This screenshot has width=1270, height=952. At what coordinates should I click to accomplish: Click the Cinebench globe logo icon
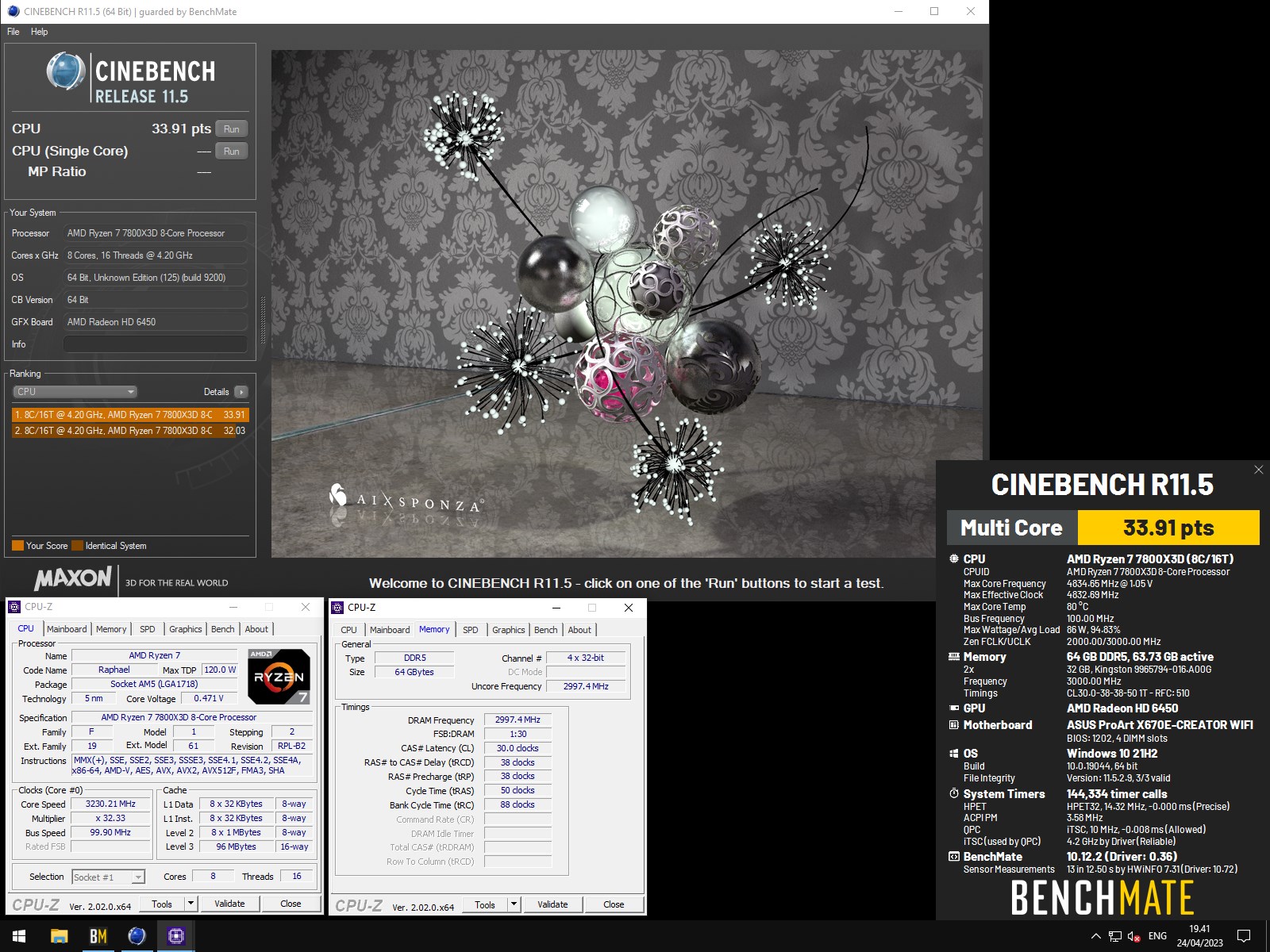tap(66, 71)
